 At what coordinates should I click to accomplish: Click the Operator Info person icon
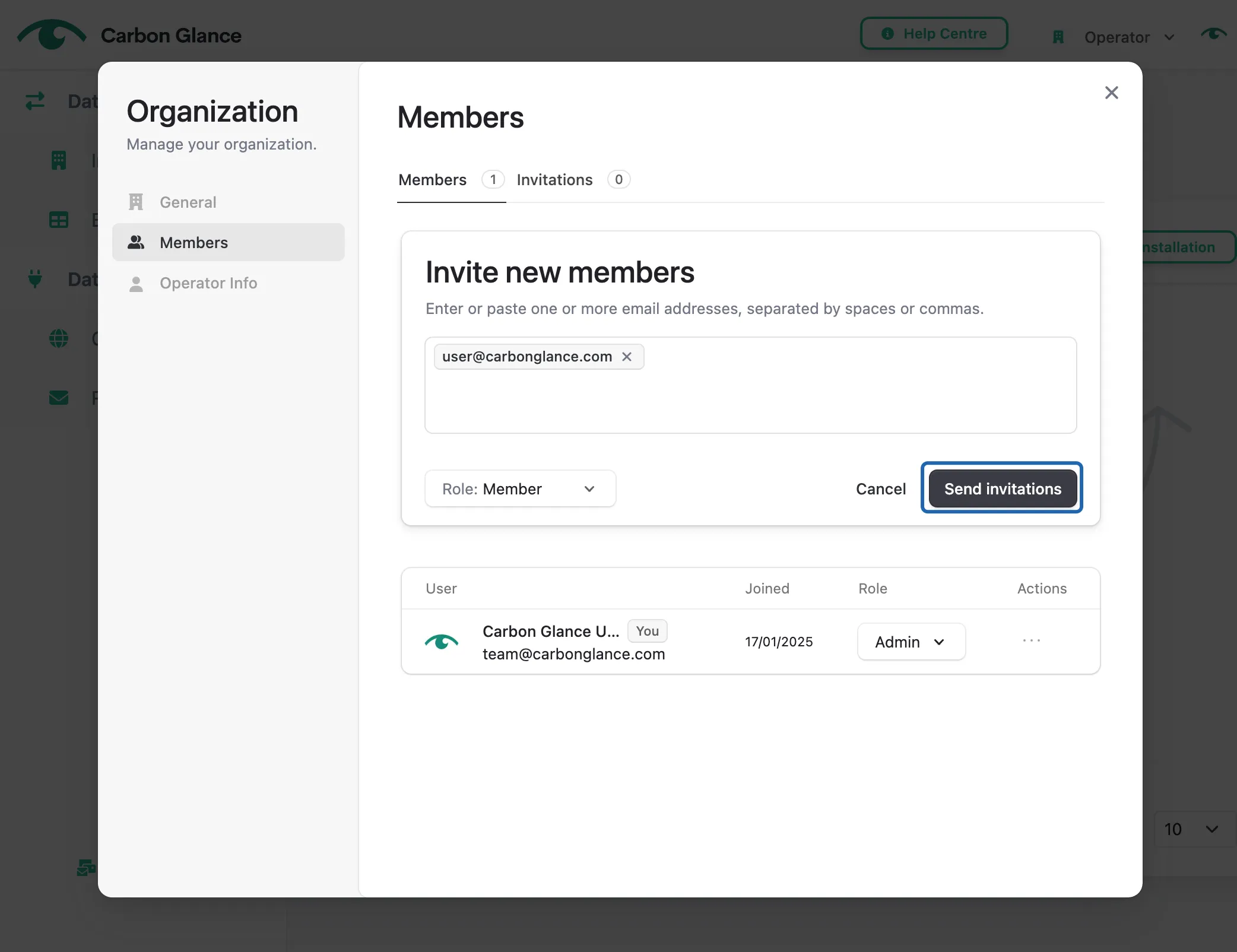coord(136,284)
